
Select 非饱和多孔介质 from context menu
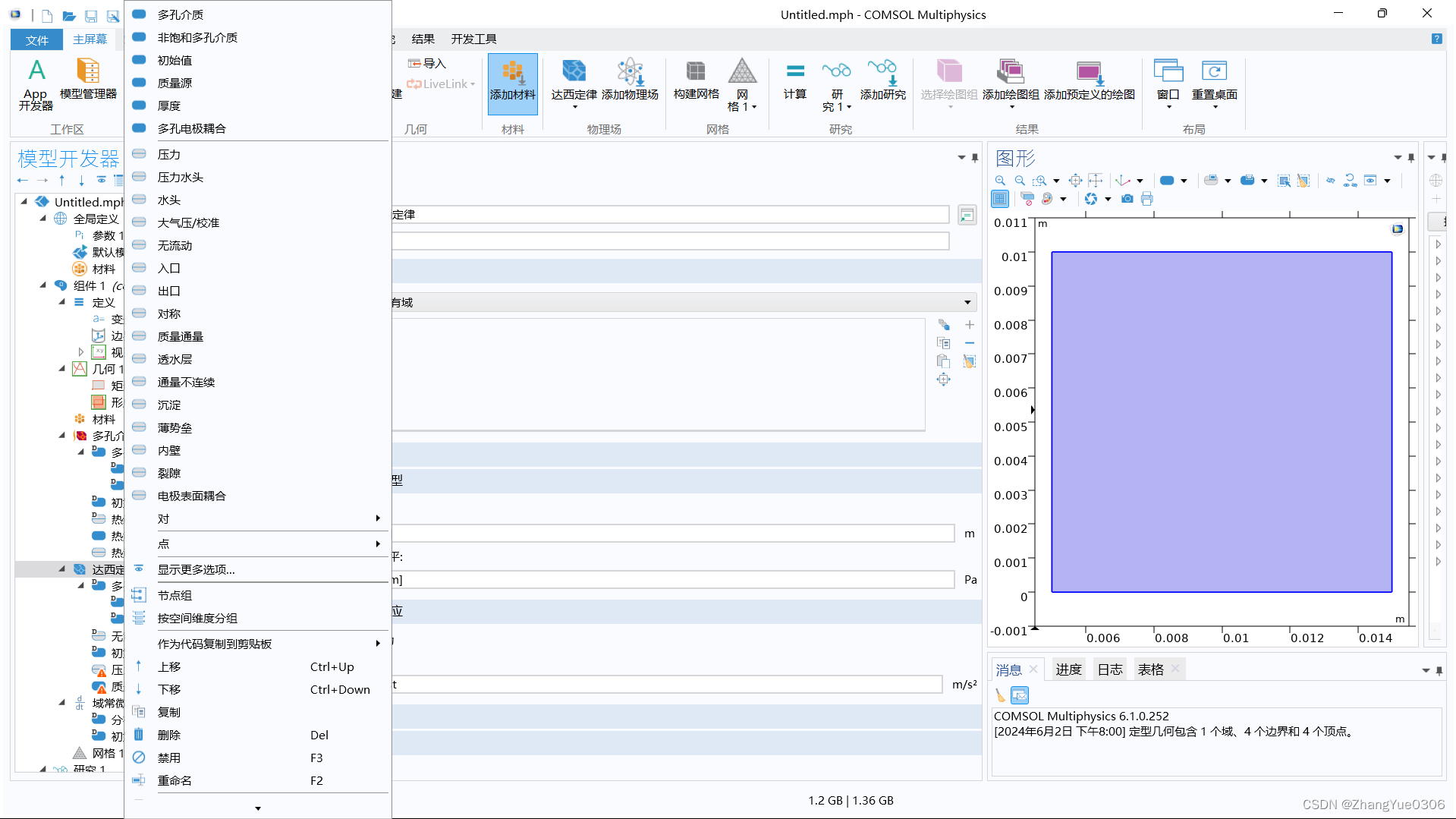coord(258,37)
